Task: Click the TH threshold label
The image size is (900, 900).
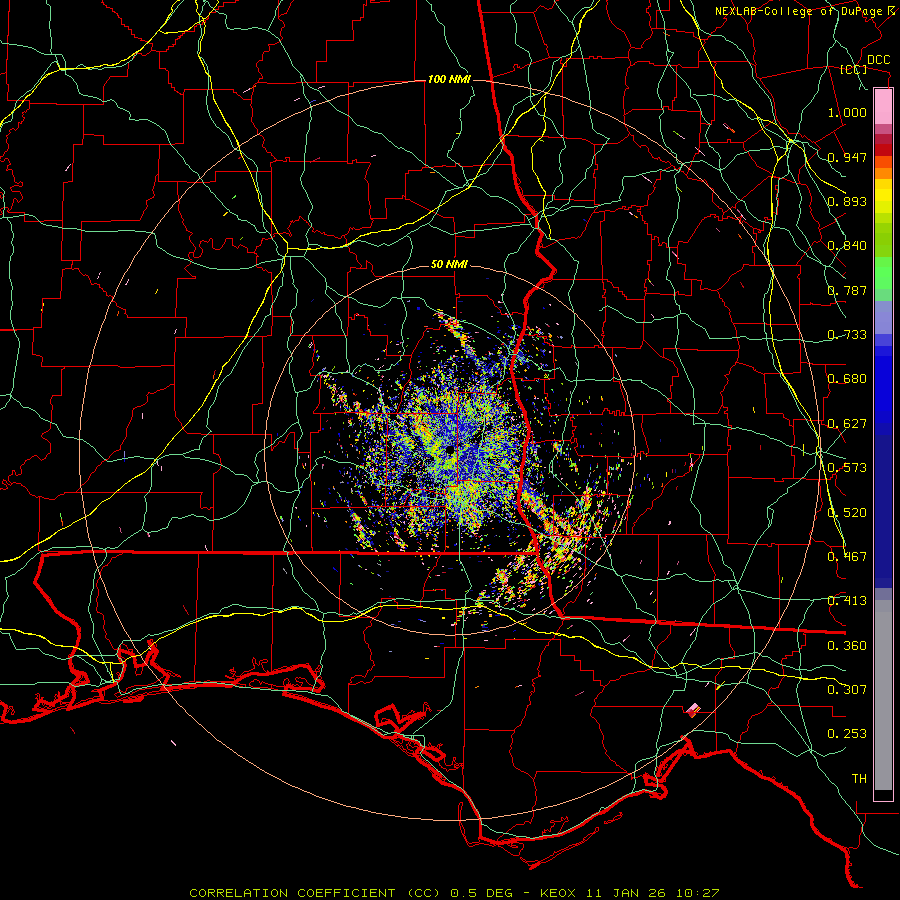Action: point(859,779)
